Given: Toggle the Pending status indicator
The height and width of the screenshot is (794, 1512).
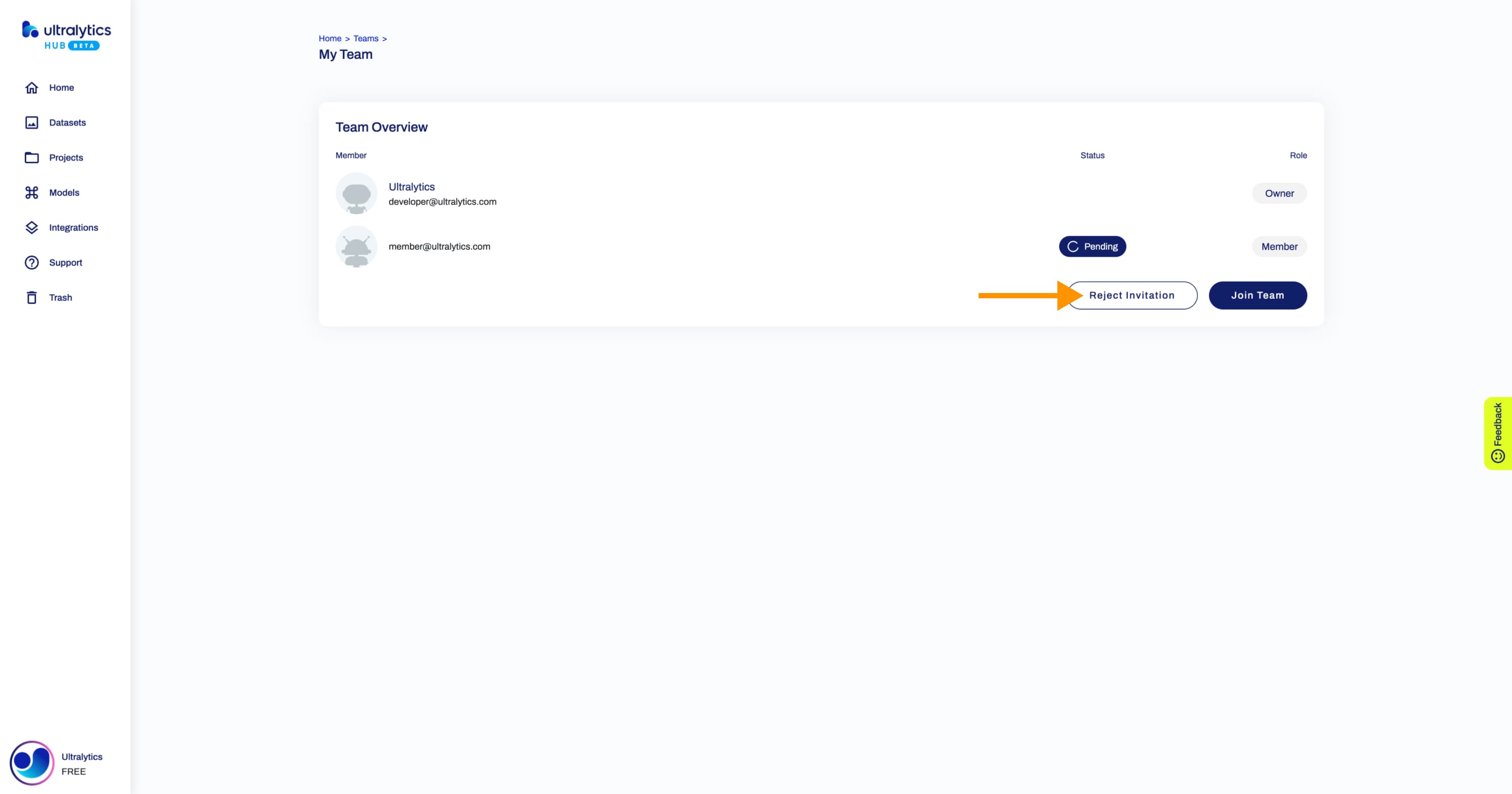Looking at the screenshot, I should point(1092,246).
